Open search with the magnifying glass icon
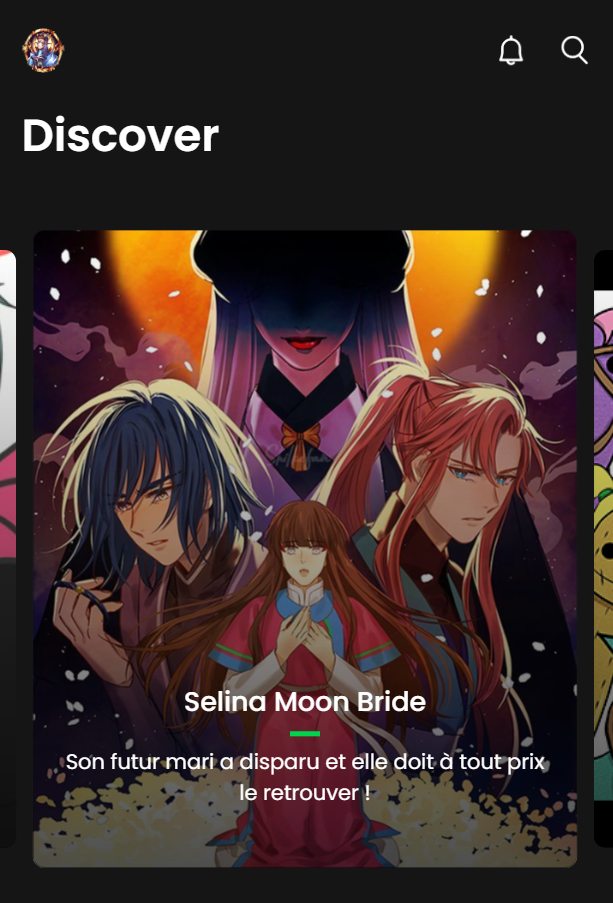The width and height of the screenshot is (613, 903). click(574, 50)
